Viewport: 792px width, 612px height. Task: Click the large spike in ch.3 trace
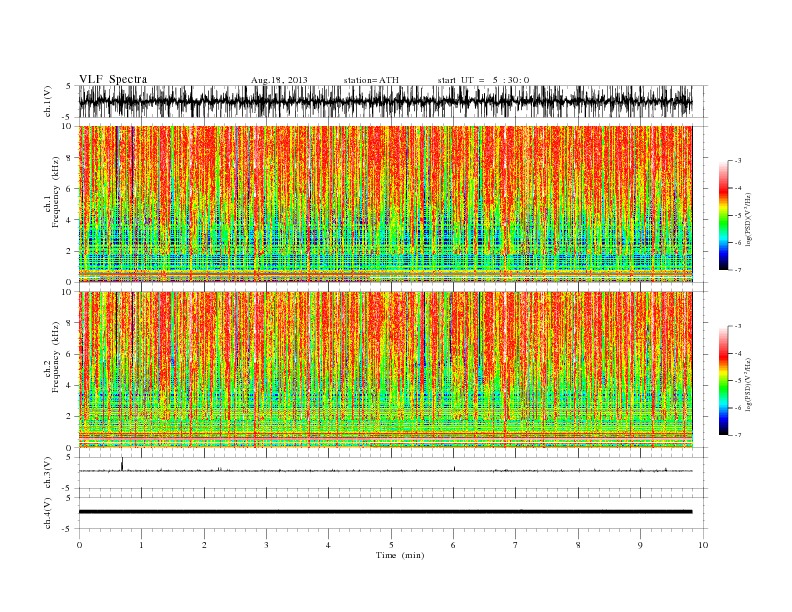[122, 463]
